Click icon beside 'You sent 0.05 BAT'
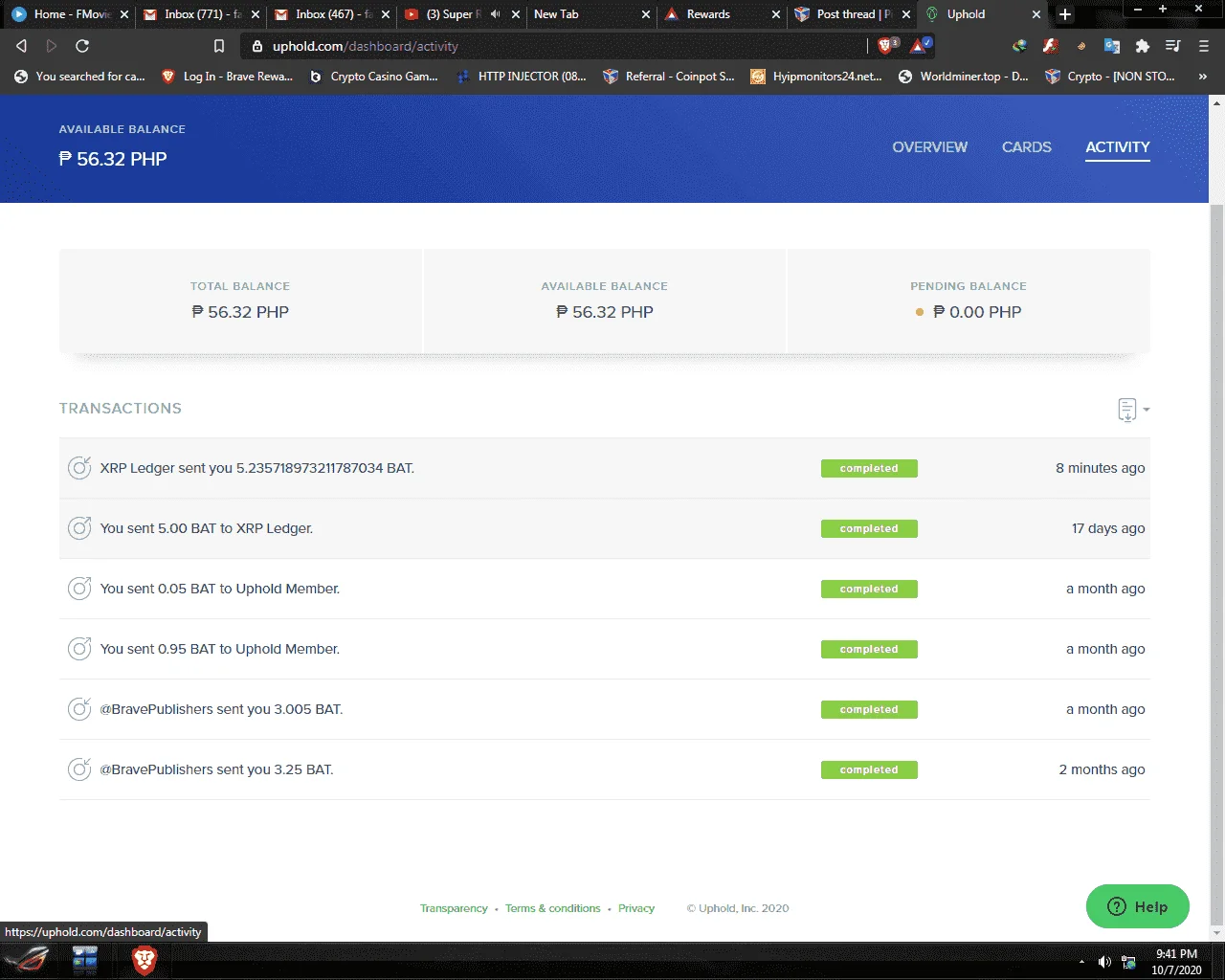Screen dimensions: 1225x980 79,589
